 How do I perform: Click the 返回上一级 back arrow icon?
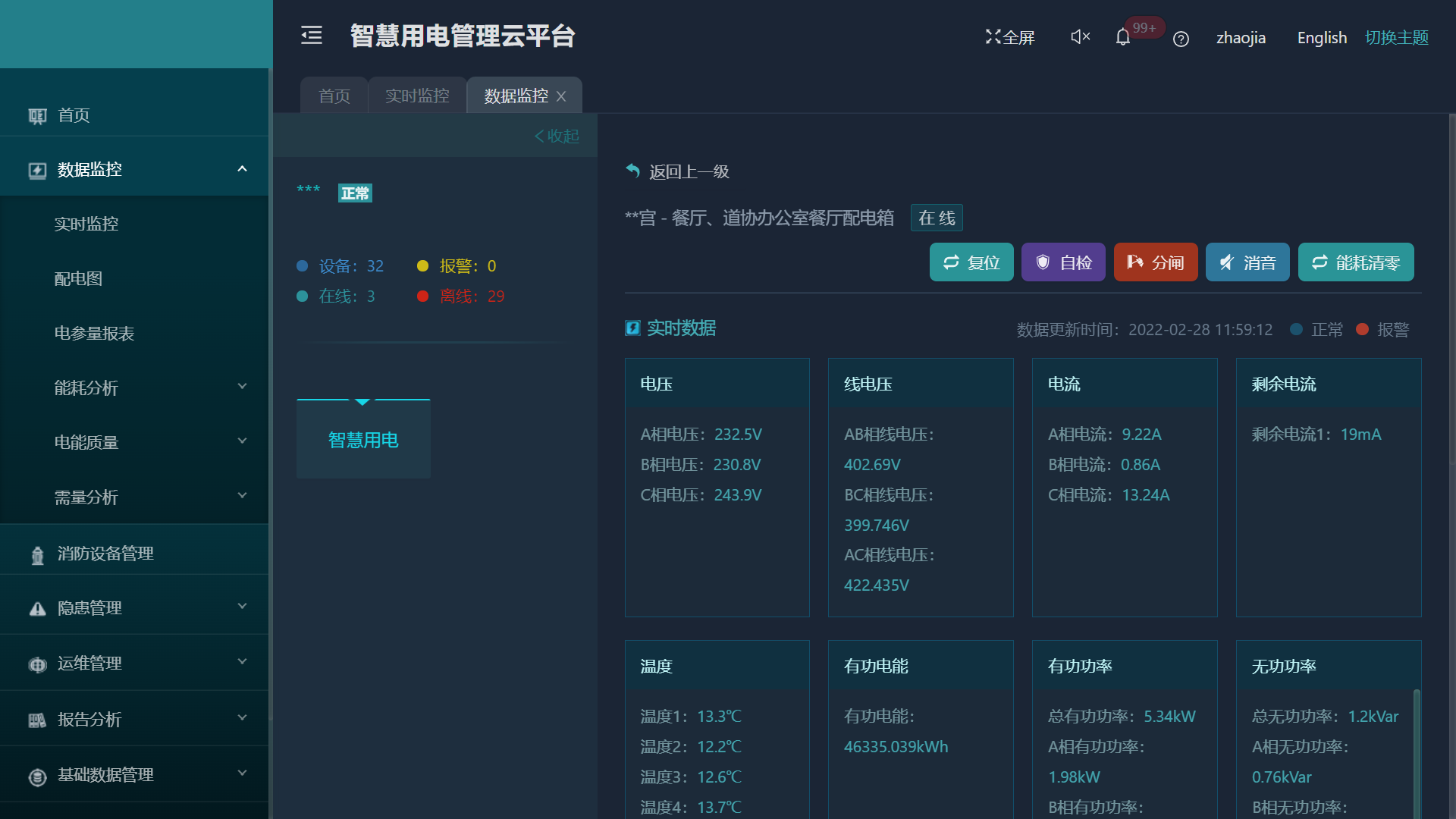pos(632,171)
